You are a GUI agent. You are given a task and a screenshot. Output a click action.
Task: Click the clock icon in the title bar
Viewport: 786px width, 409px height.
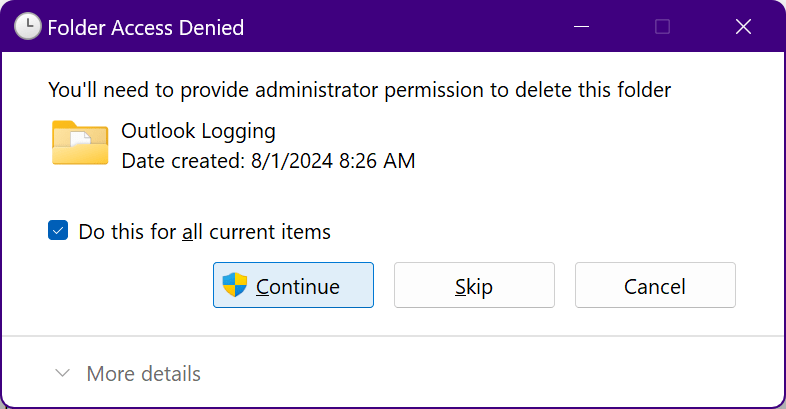27,27
